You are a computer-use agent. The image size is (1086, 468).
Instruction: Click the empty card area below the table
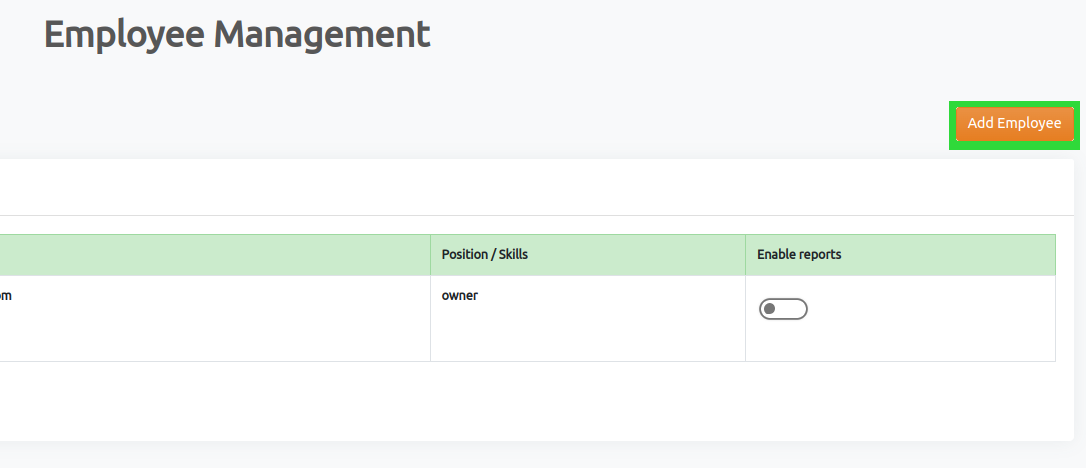click(500, 400)
